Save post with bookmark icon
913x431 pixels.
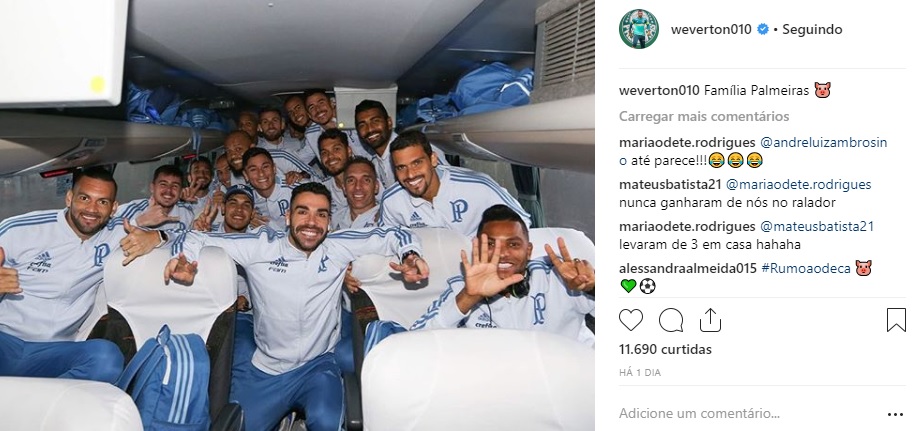click(896, 320)
